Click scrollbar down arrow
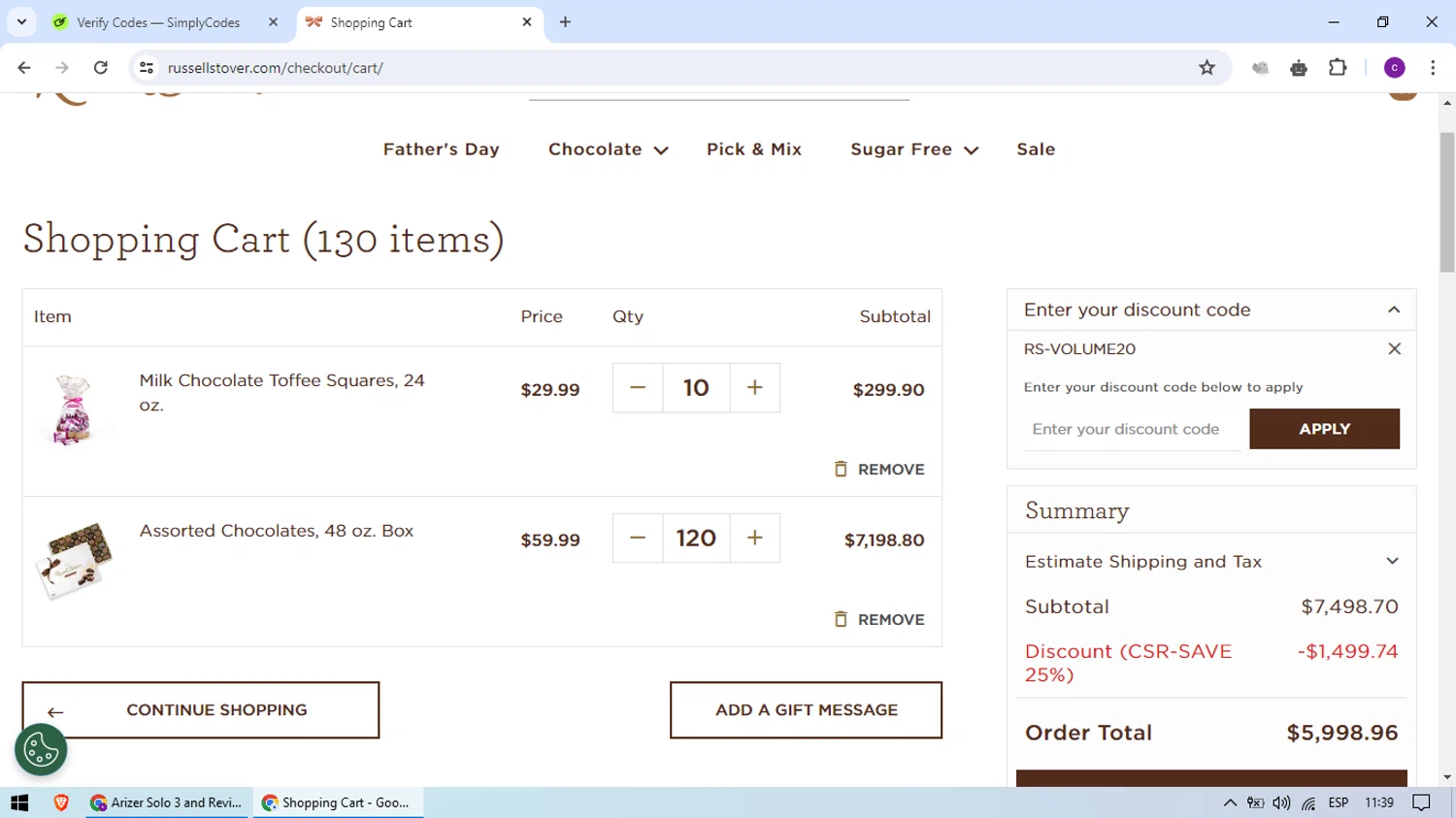Screen dimensions: 1456x818 point(1447,777)
